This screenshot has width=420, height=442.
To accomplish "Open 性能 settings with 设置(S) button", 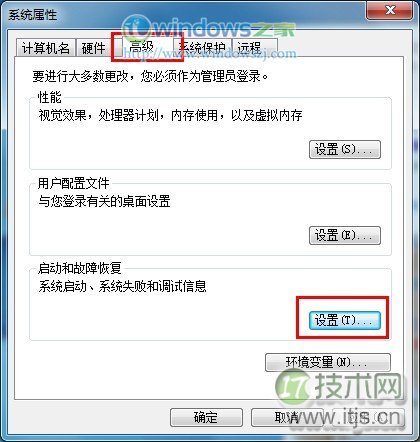I will (345, 149).
